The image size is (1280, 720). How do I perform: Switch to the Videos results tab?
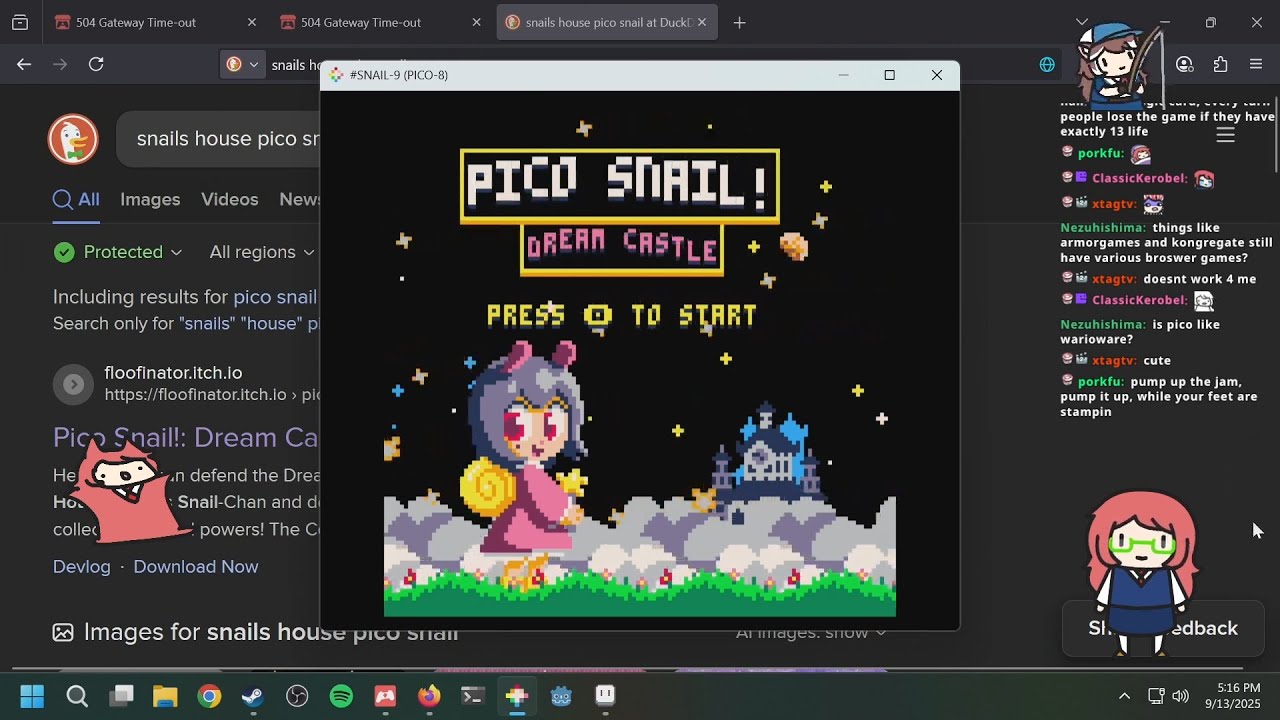coord(230,199)
